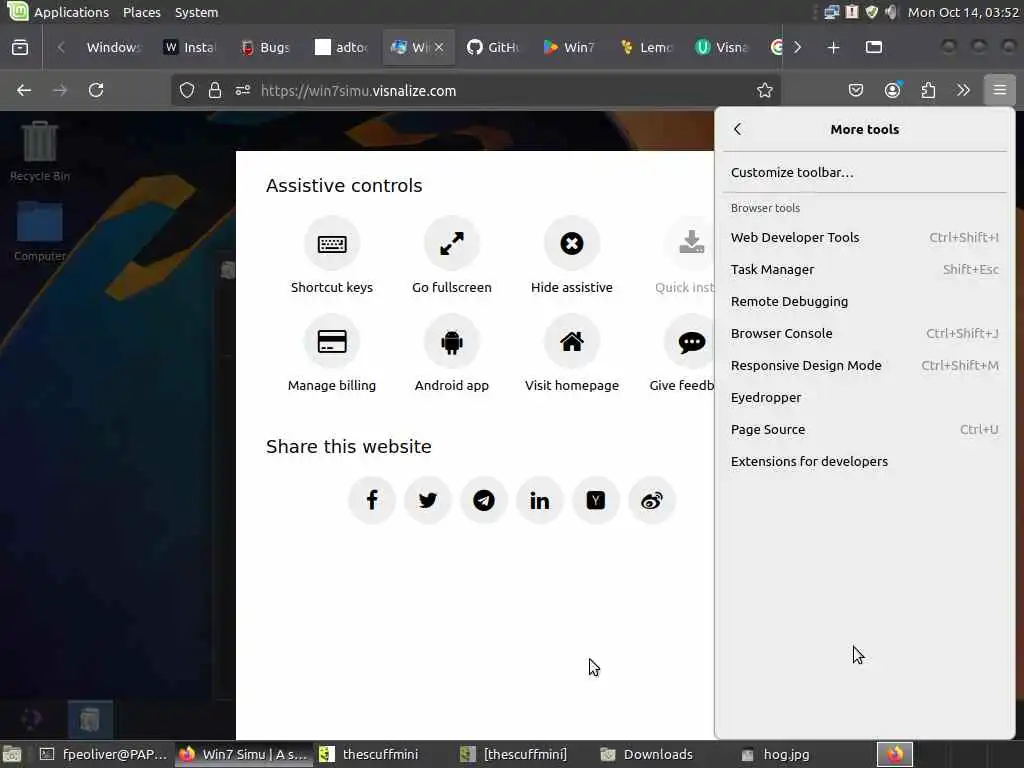Share the website on Facebook
The width and height of the screenshot is (1024, 768).
click(x=372, y=500)
